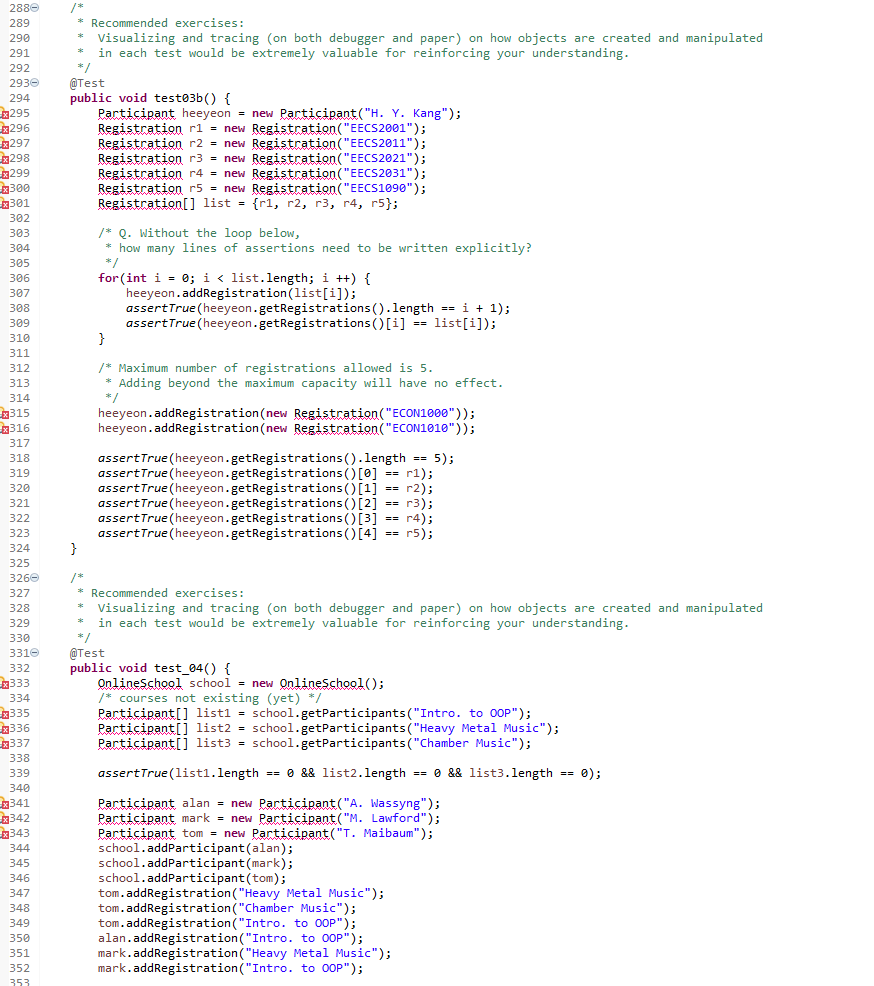874x986 pixels.
Task: Click the error marker next to line 301
Action: click(x=7, y=203)
